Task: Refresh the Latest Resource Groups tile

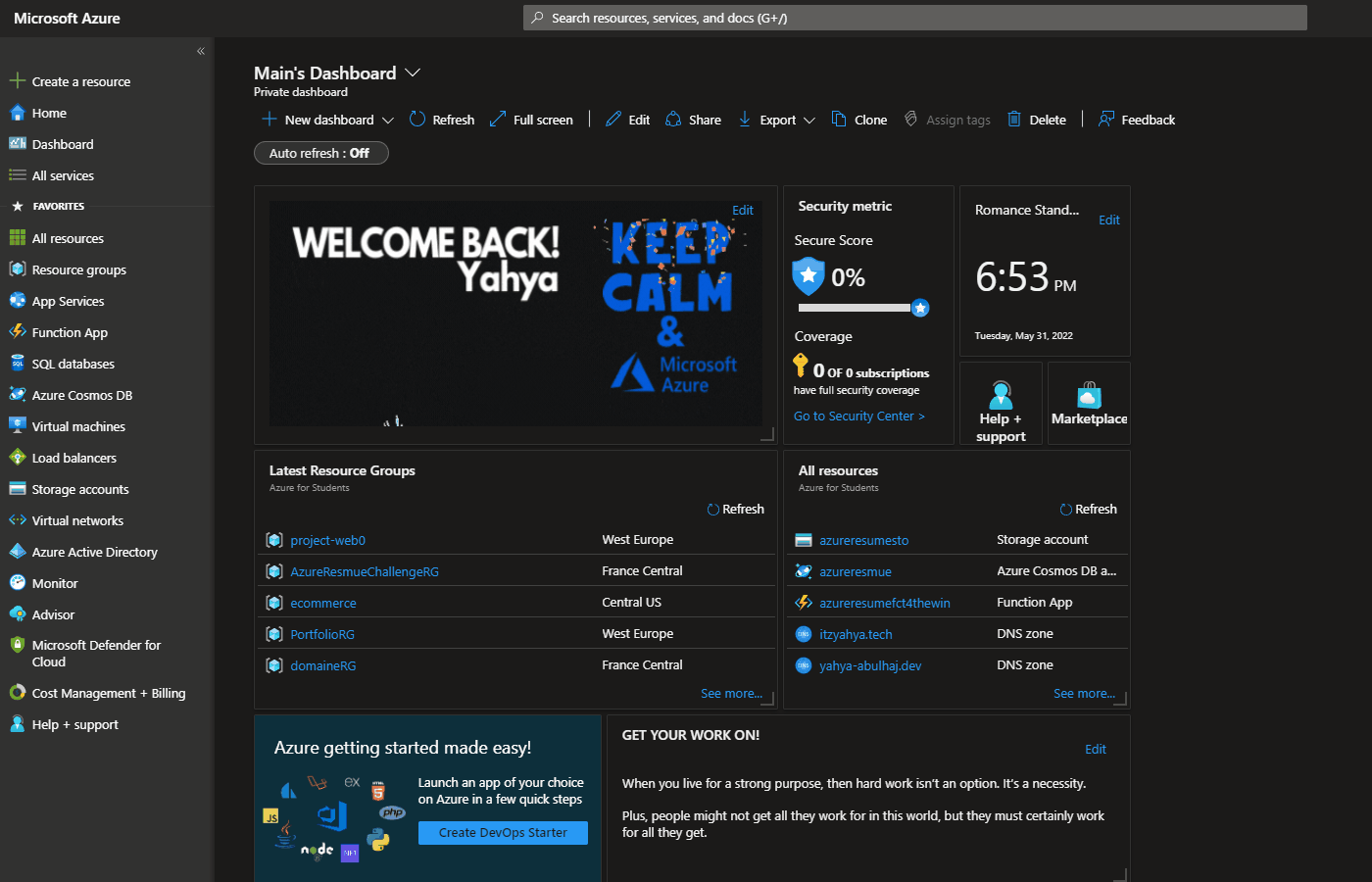Action: point(736,509)
